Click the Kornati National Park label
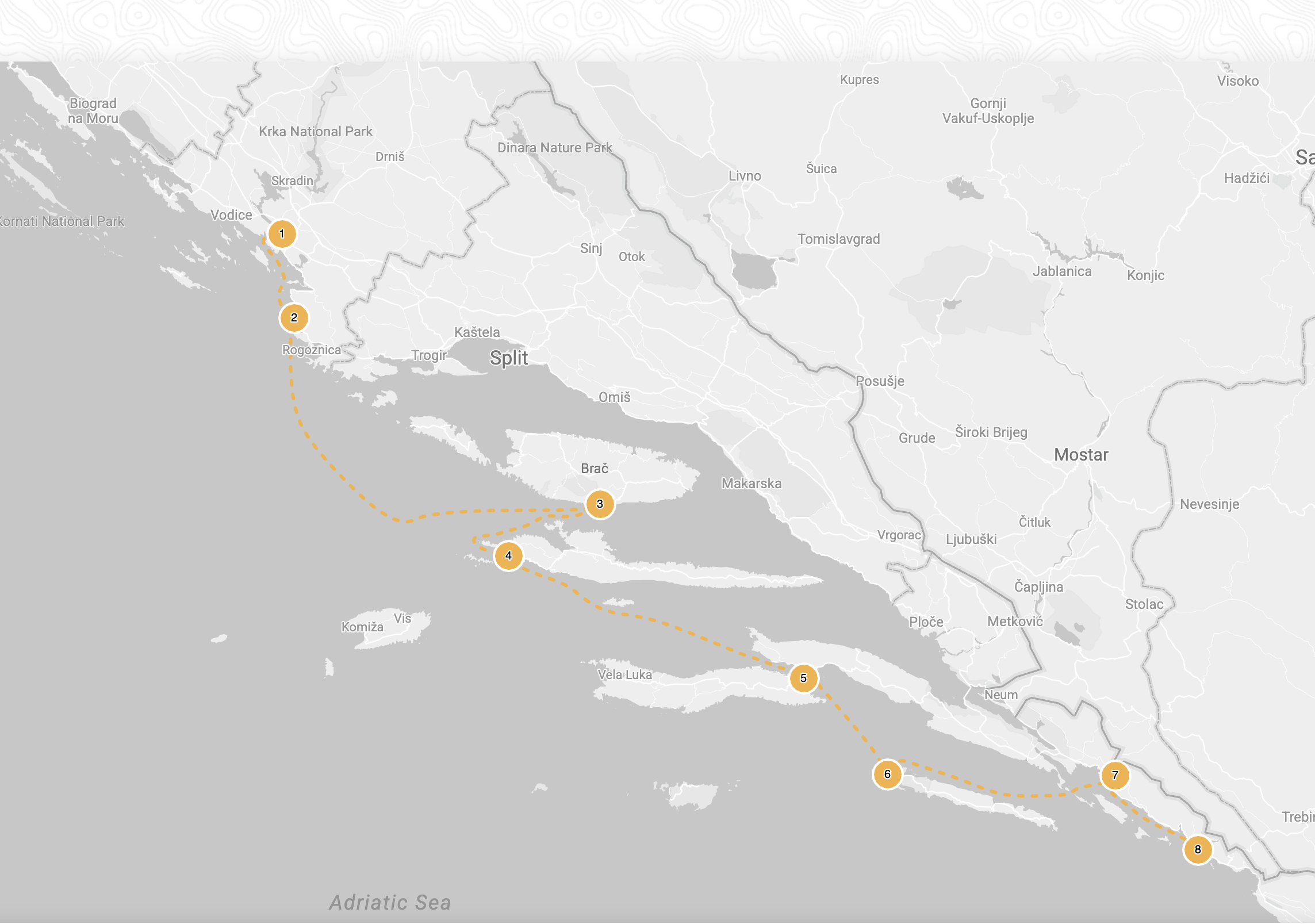The height and width of the screenshot is (924, 1315). pos(62,221)
